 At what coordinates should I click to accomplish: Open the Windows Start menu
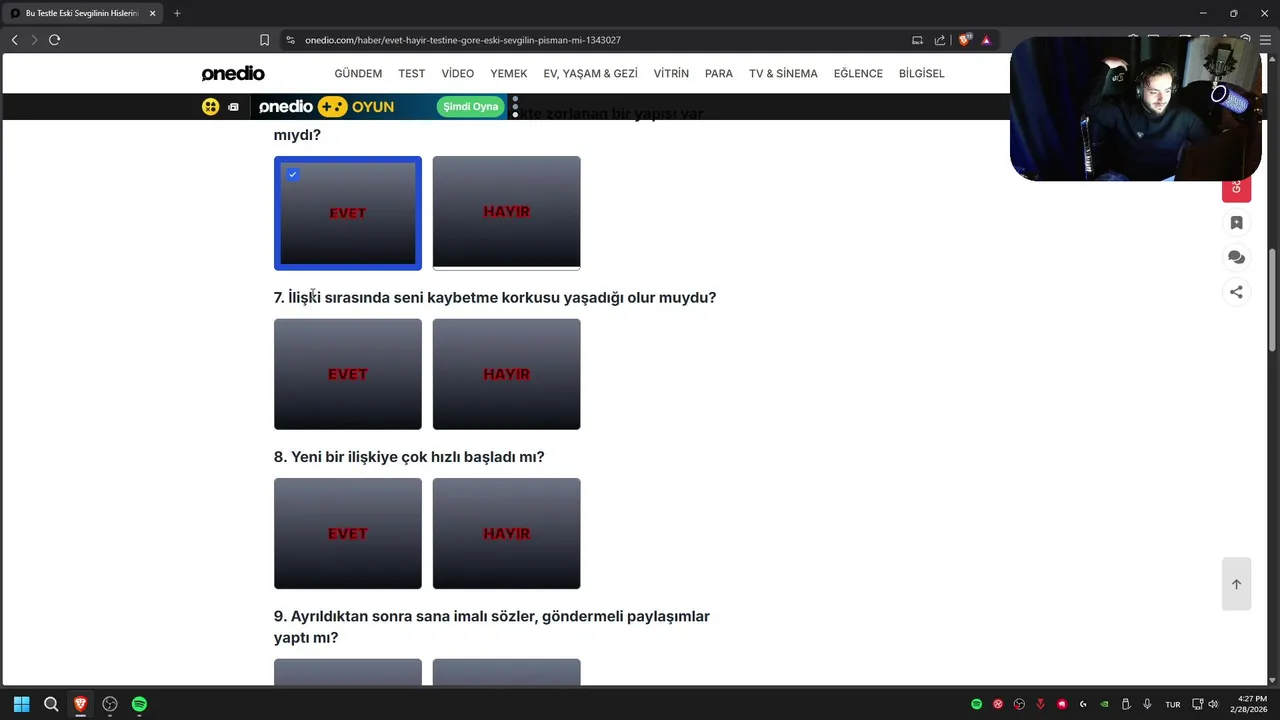tap(21, 704)
